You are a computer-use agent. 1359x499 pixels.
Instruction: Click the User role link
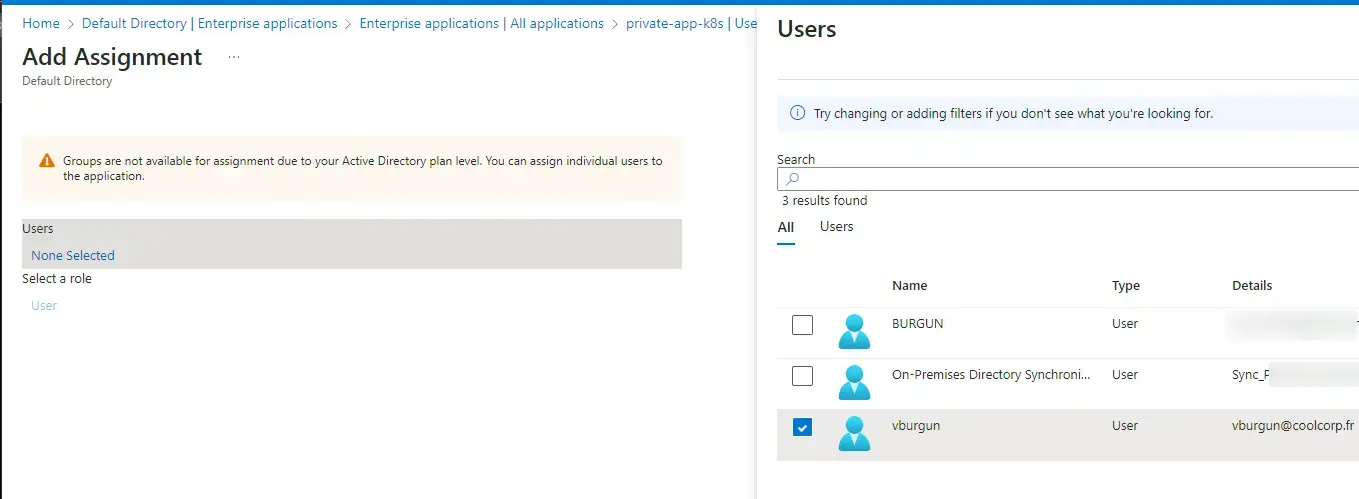44,305
